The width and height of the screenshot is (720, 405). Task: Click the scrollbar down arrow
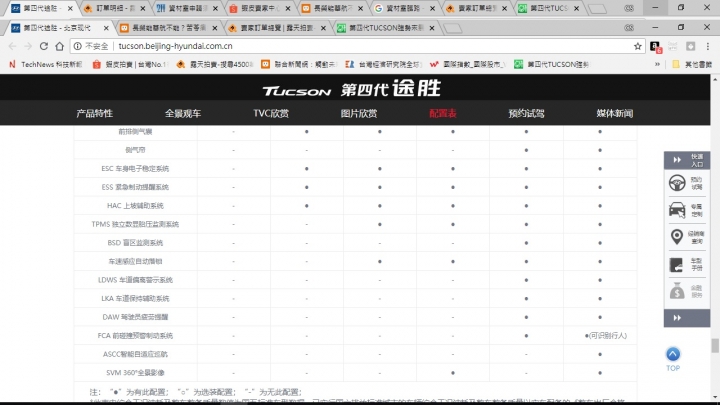click(714, 398)
